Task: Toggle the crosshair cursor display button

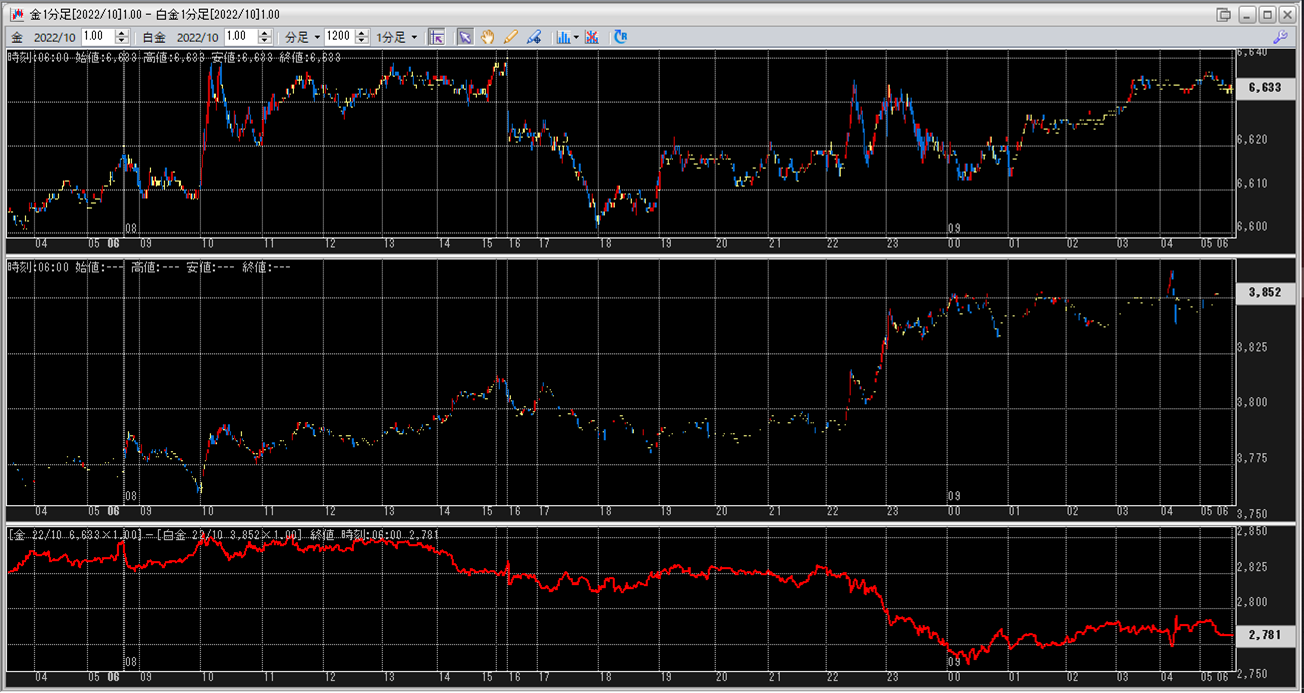Action: click(436, 37)
